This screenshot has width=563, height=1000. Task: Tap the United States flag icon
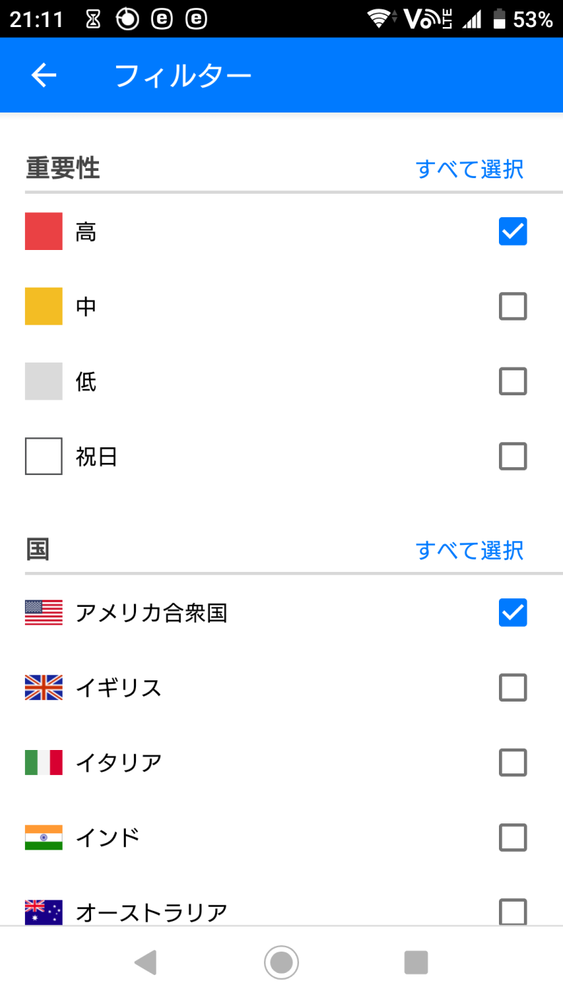click(43, 612)
